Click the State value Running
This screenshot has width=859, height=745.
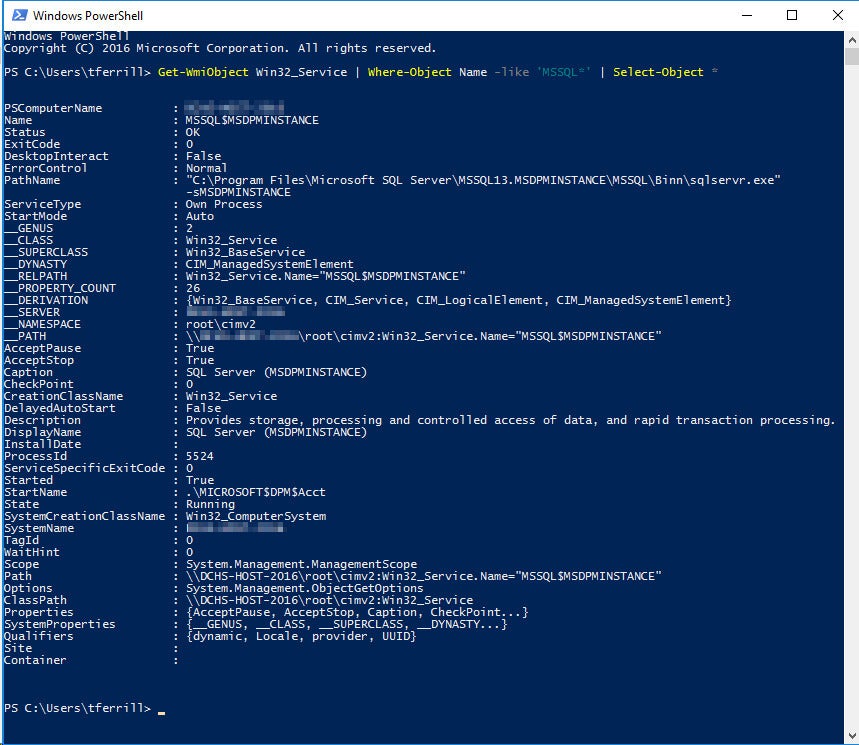[210, 504]
